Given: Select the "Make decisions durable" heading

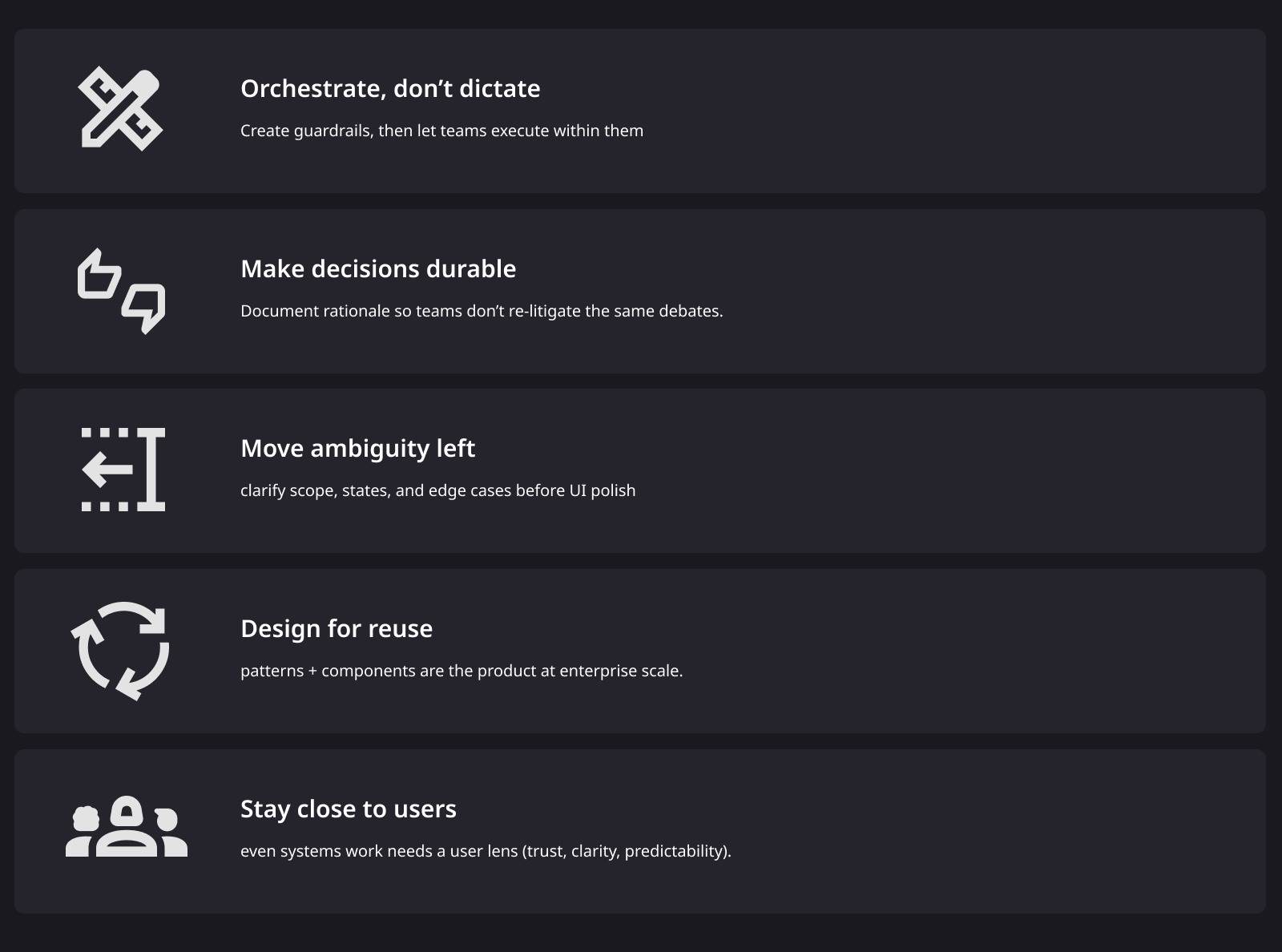Looking at the screenshot, I should (378, 268).
